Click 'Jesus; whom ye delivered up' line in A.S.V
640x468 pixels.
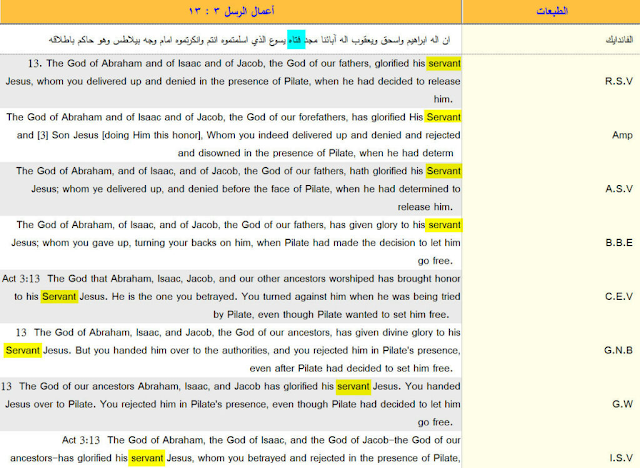(x=246, y=189)
